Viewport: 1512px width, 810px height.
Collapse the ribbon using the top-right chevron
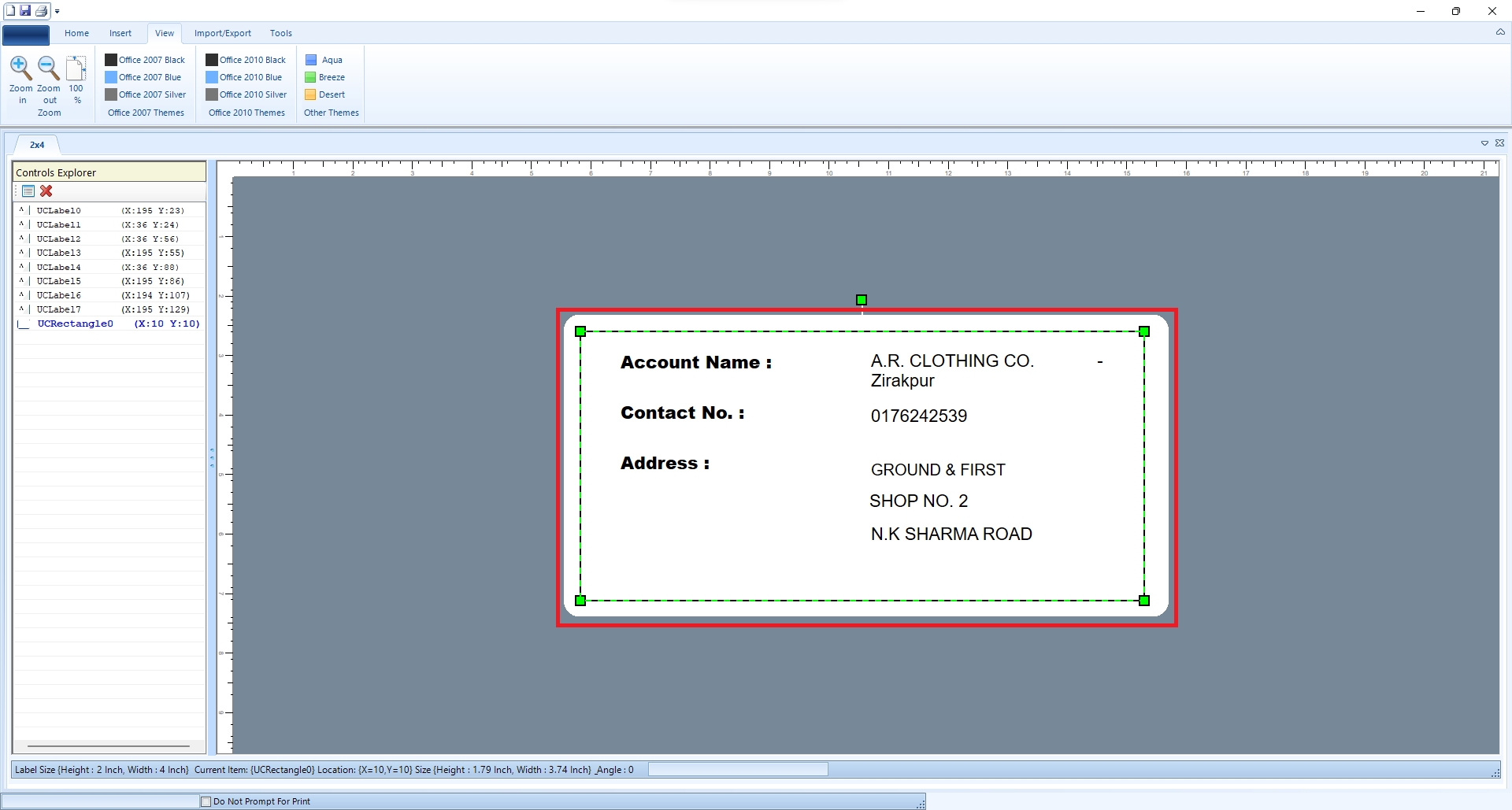click(x=1499, y=32)
